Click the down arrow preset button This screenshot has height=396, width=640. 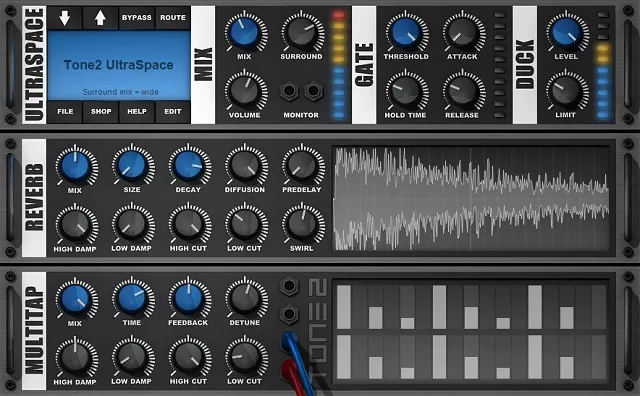click(x=64, y=18)
